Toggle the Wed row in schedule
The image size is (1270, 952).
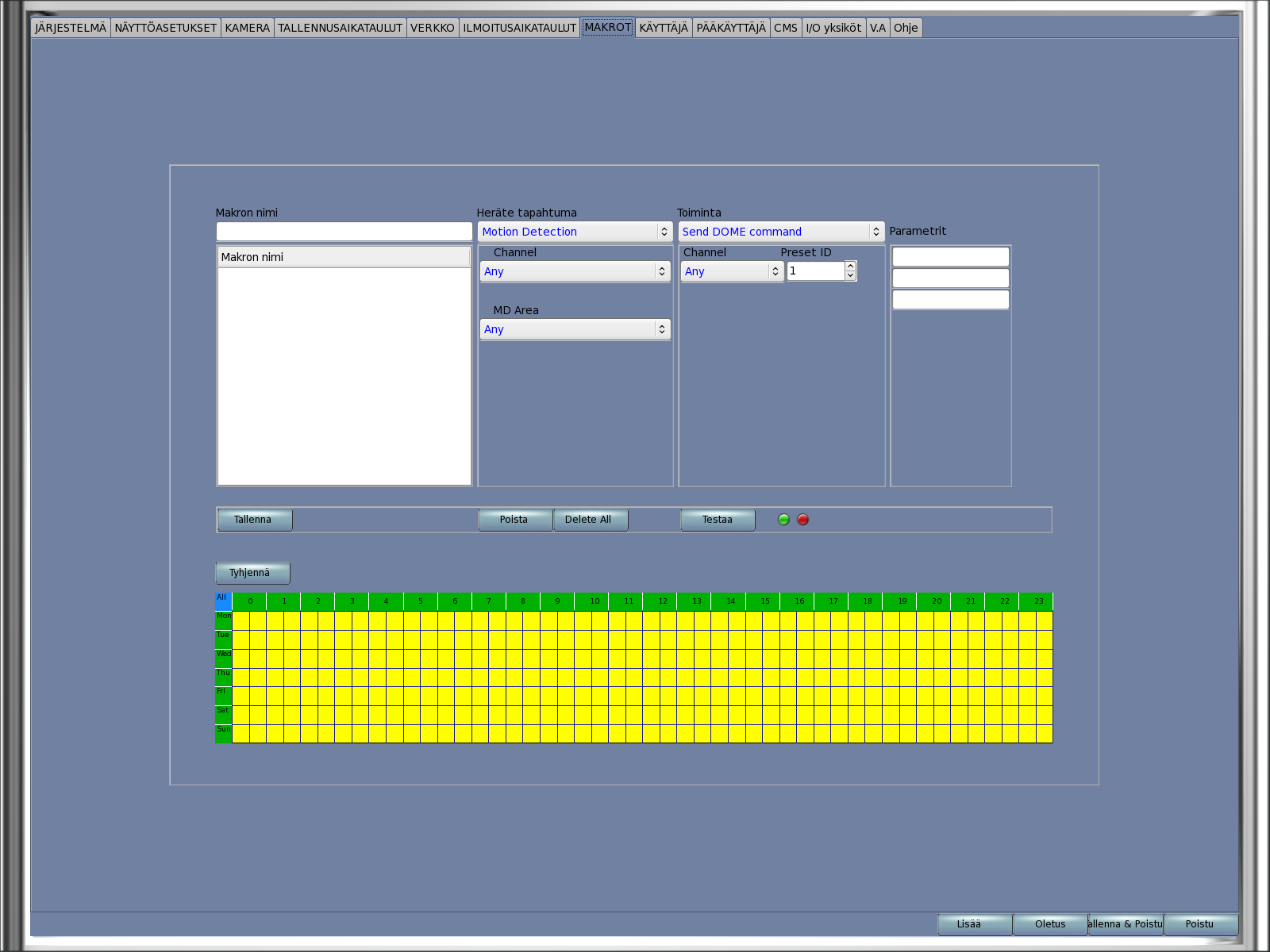(x=223, y=658)
